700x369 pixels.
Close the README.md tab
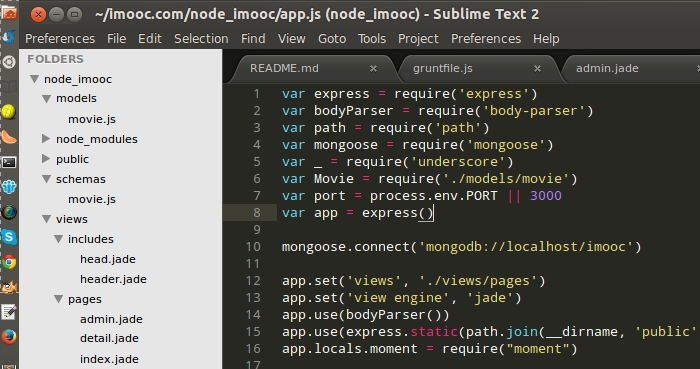[374, 69]
